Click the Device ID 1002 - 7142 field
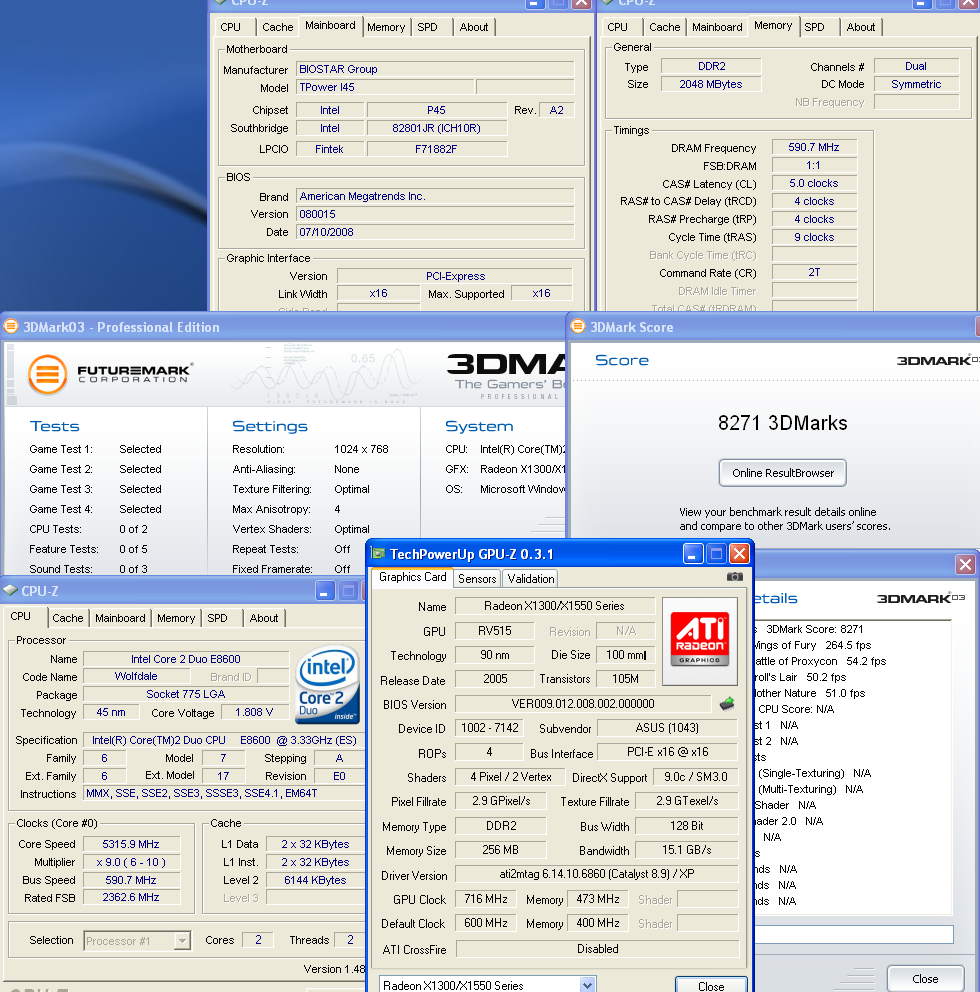The image size is (980, 992). (x=490, y=728)
